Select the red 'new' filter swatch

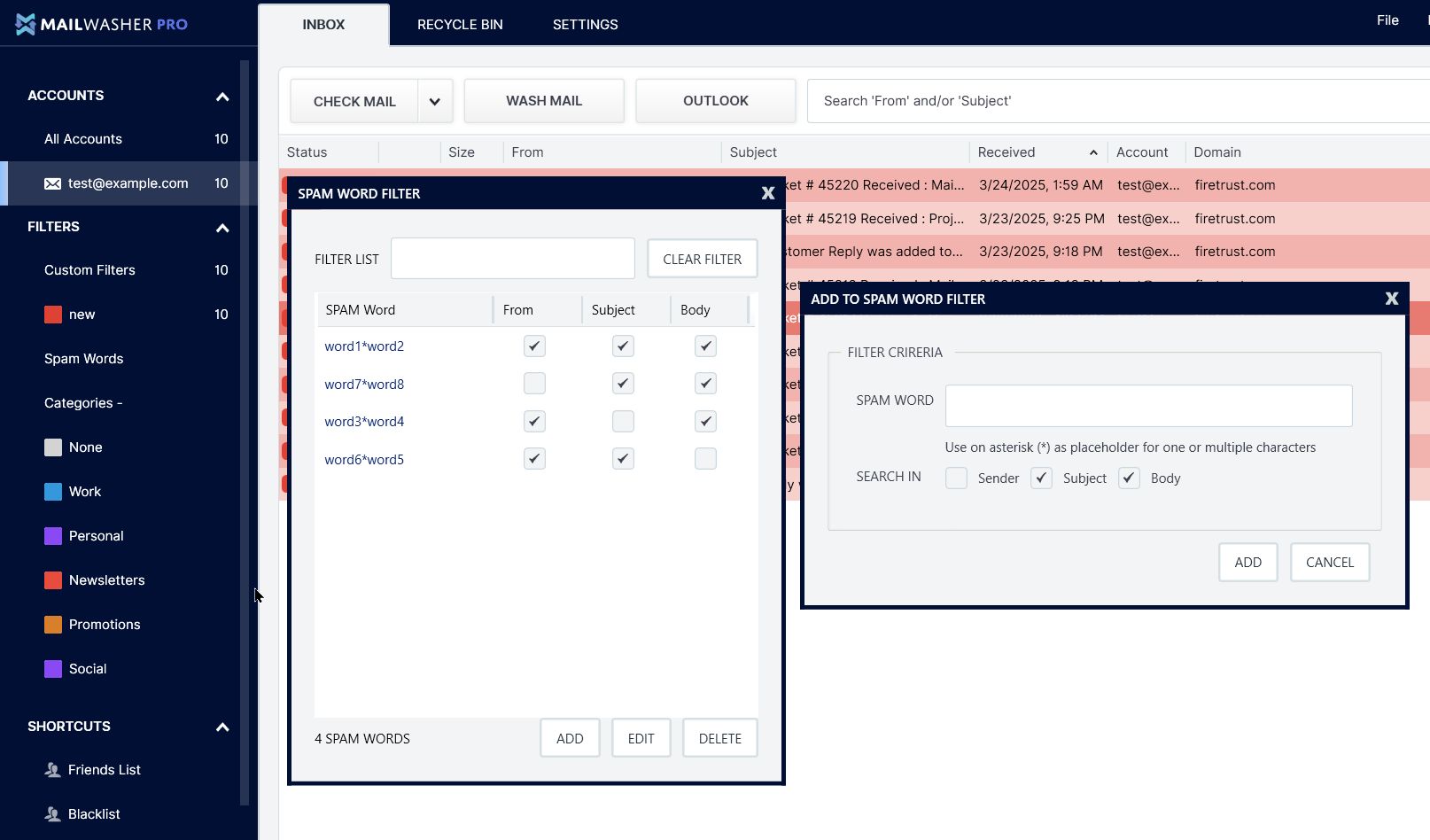pyautogui.click(x=53, y=315)
